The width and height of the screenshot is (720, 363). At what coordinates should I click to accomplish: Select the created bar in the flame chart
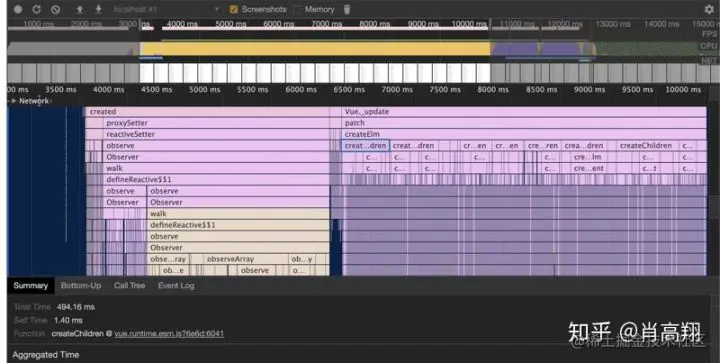pos(208,112)
